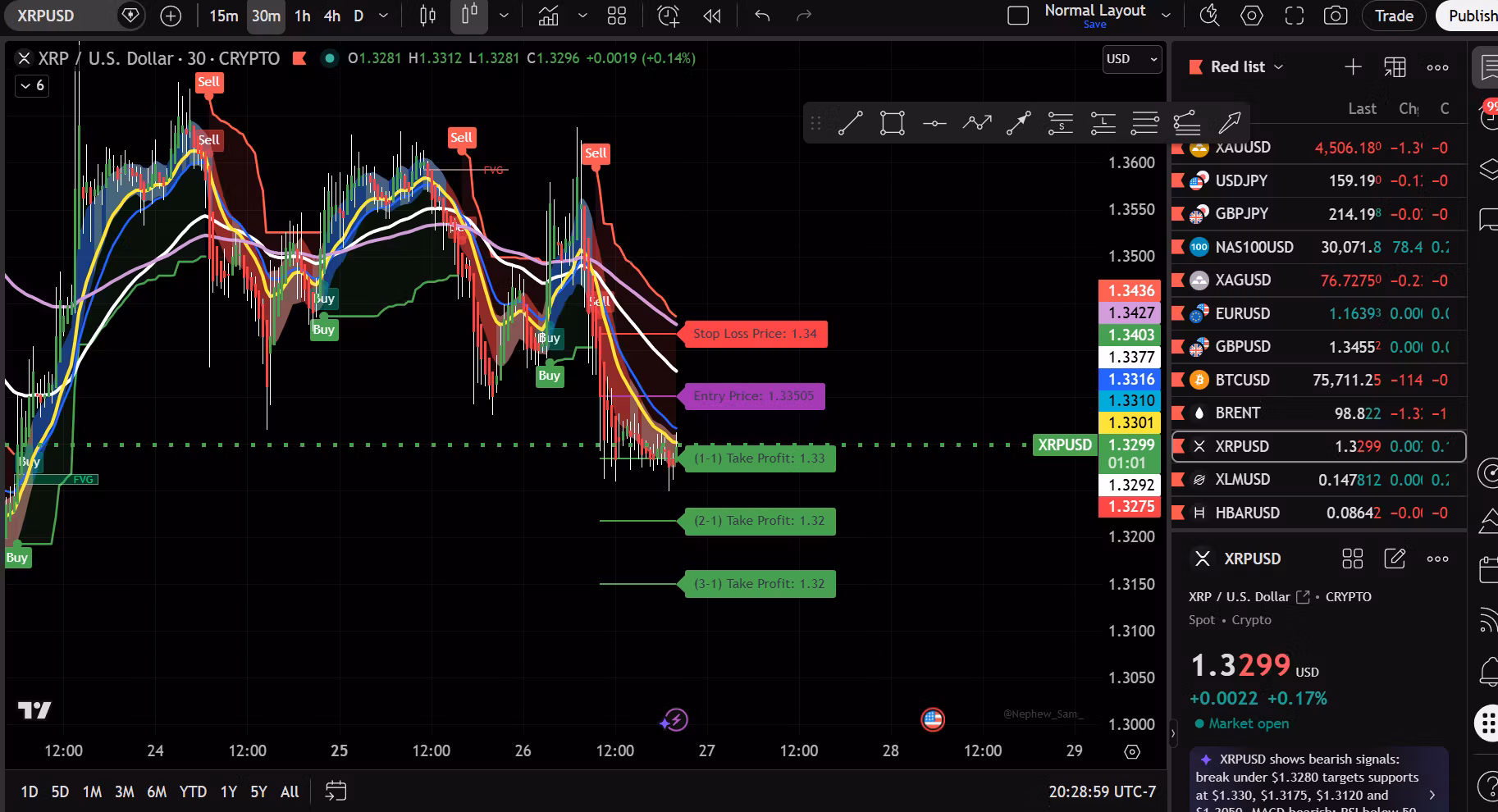Collapse the right panel with the side arrow
Viewport: 1498px width, 812px height.
1173,733
